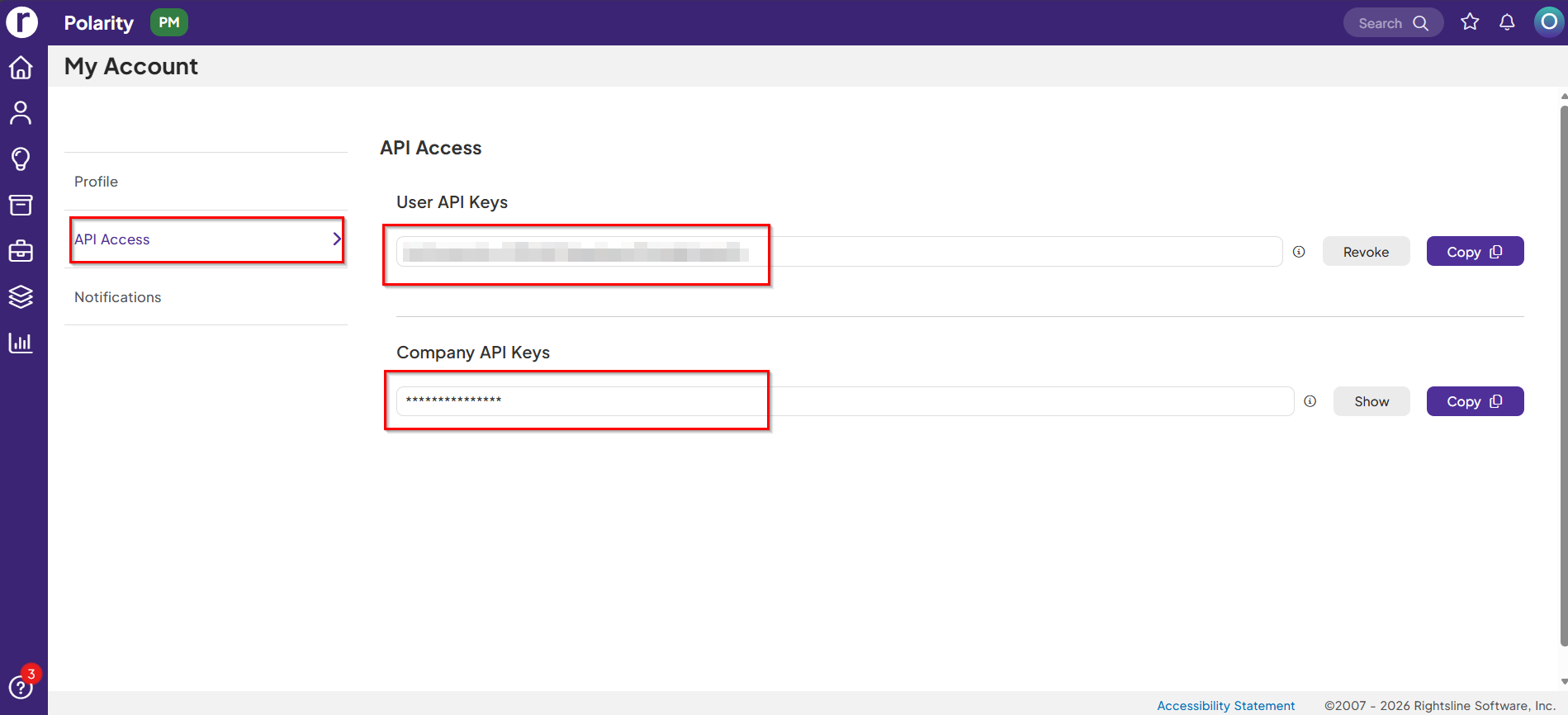Screen dimensions: 1568x715
Task: Select the Profile tab
Action: (206, 182)
